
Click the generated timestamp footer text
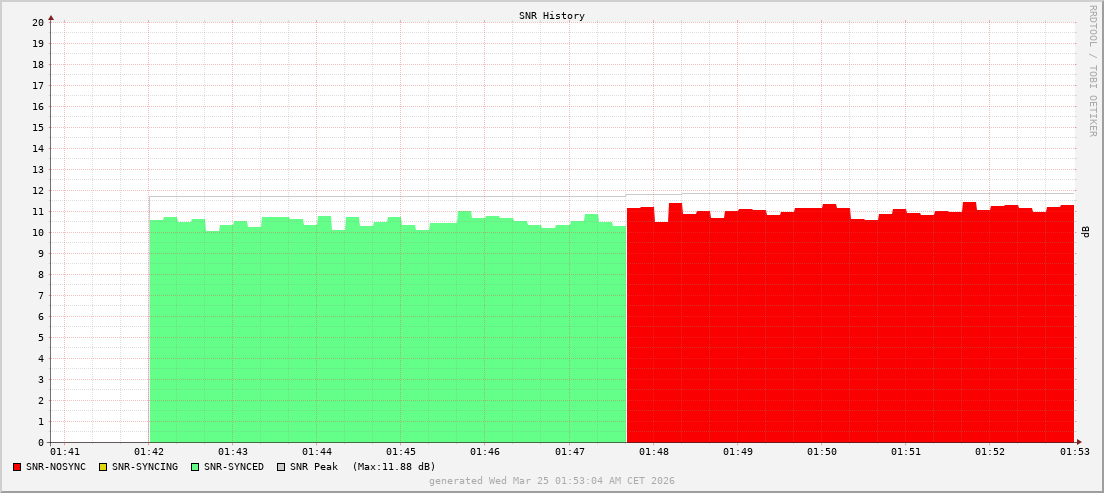pyautogui.click(x=552, y=481)
